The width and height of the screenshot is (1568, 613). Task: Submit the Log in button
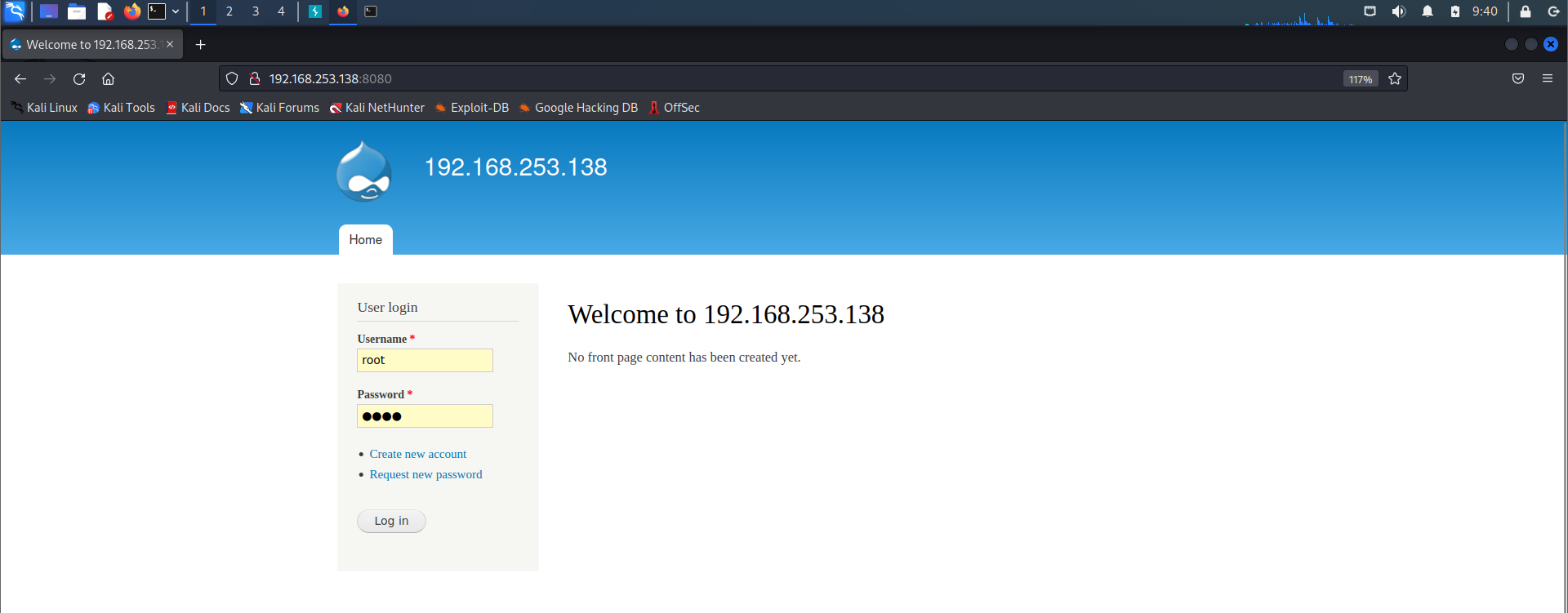click(391, 521)
